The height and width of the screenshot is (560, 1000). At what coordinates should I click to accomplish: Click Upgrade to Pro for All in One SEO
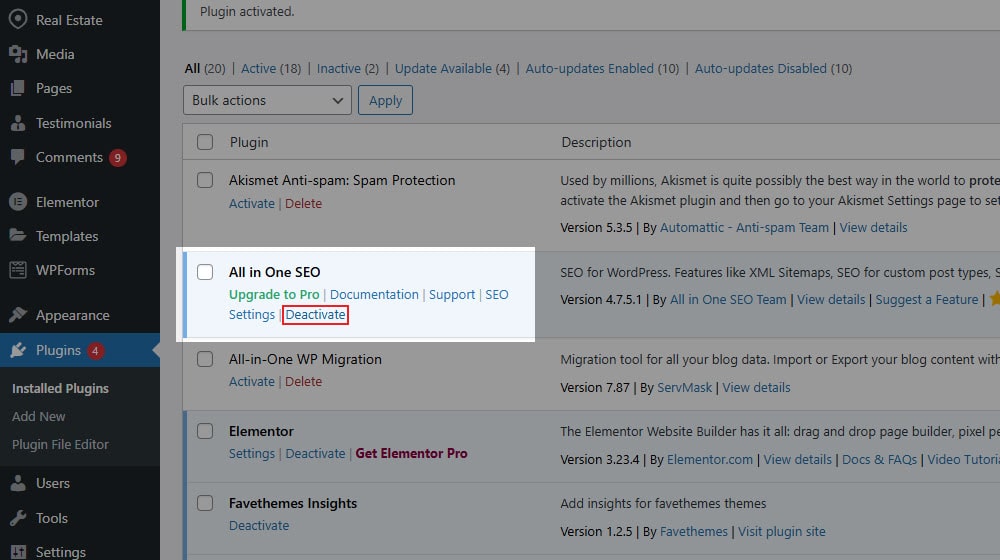coord(274,295)
